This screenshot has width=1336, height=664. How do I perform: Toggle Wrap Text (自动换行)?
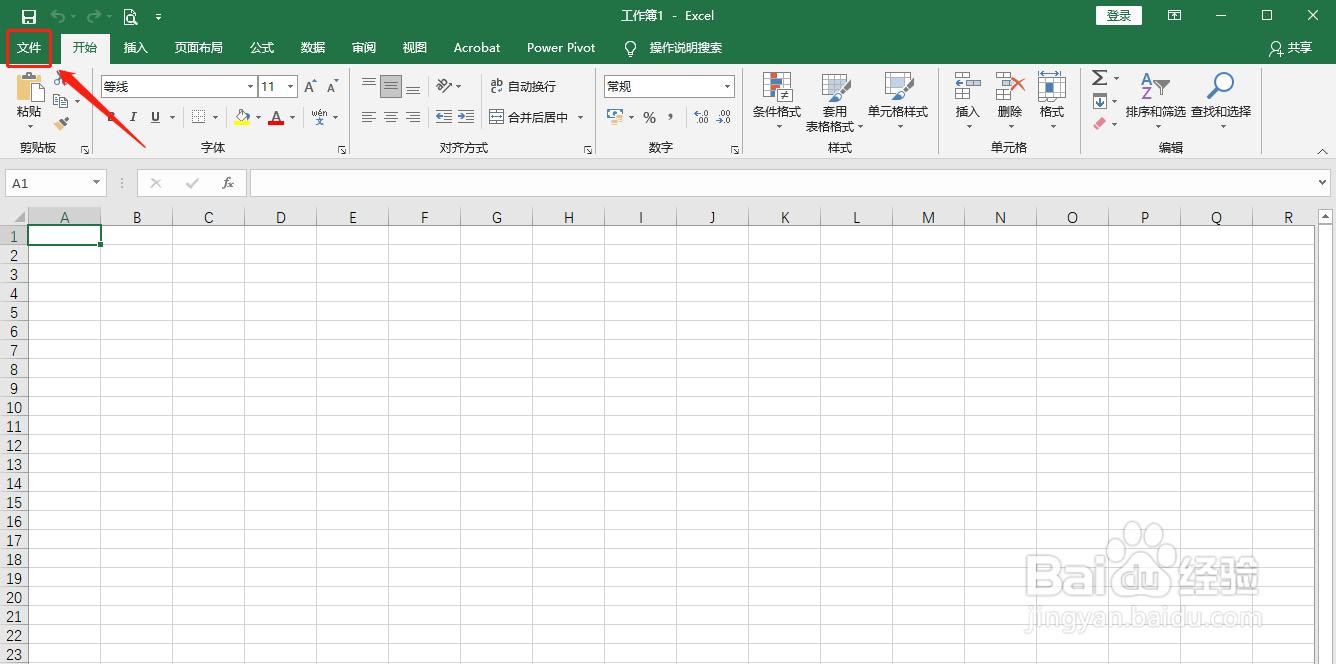pyautogui.click(x=523, y=87)
